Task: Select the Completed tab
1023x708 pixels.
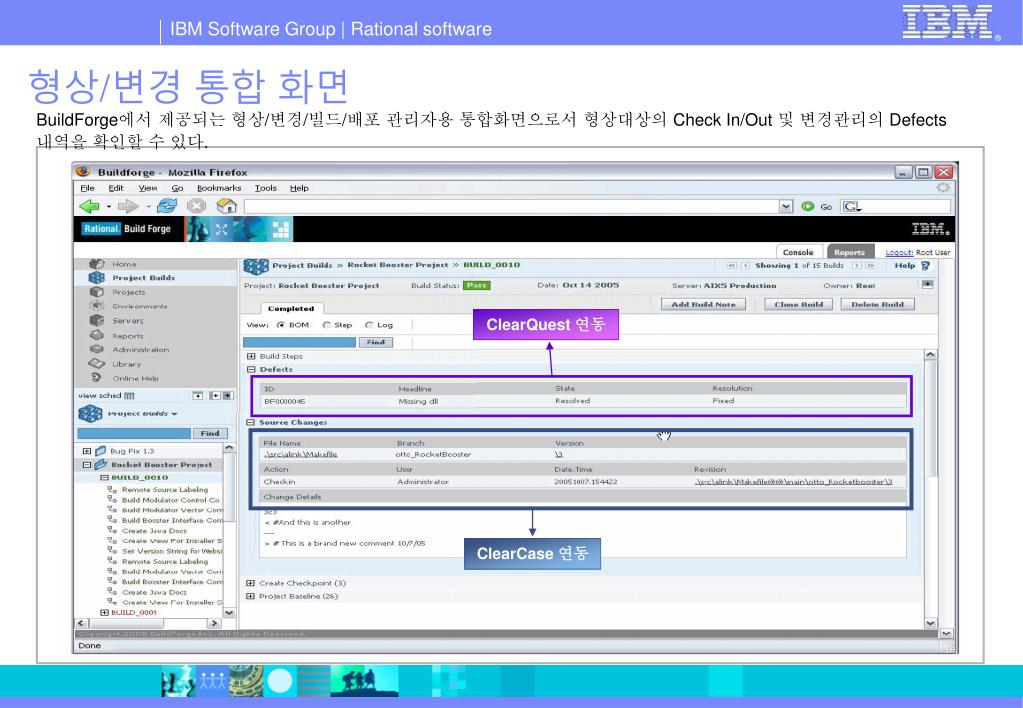Action: click(291, 309)
